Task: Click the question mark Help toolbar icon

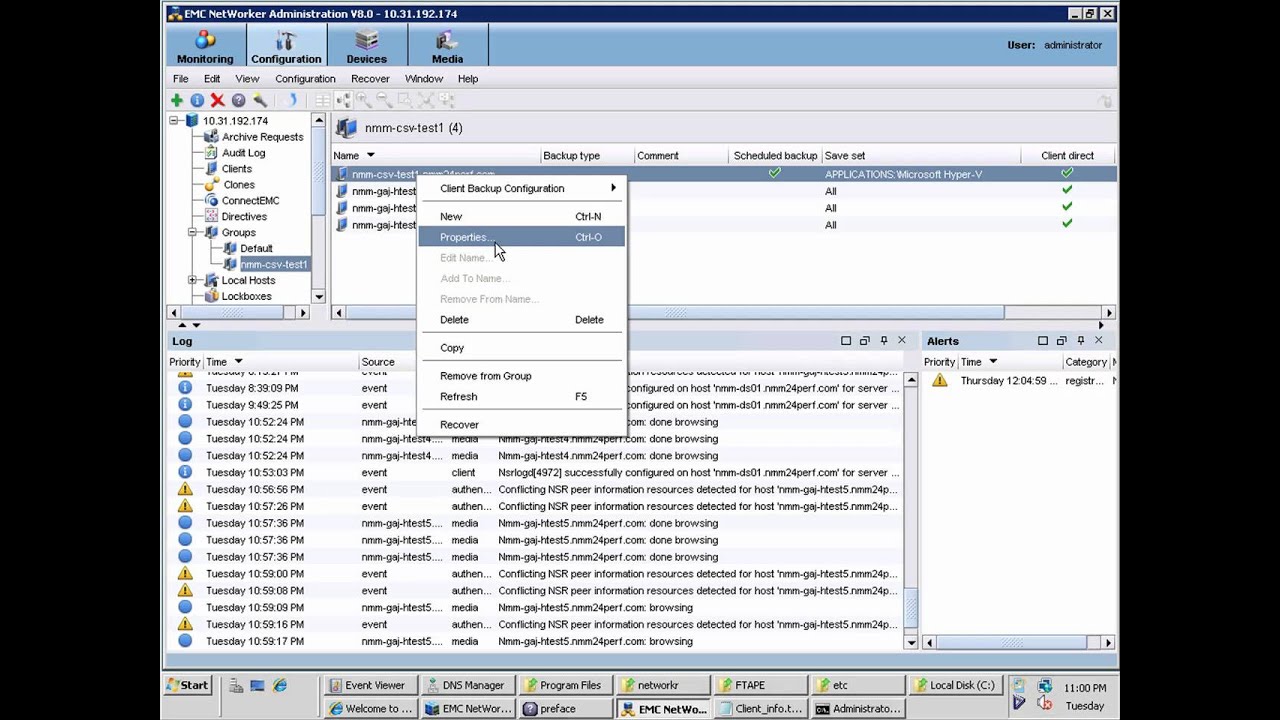Action: tap(238, 100)
